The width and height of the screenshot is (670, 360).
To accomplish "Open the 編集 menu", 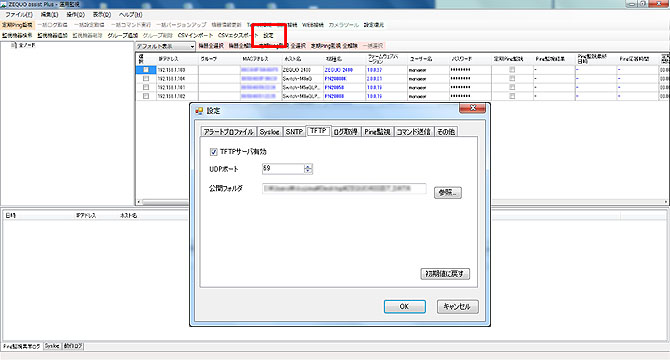I will pos(49,15).
